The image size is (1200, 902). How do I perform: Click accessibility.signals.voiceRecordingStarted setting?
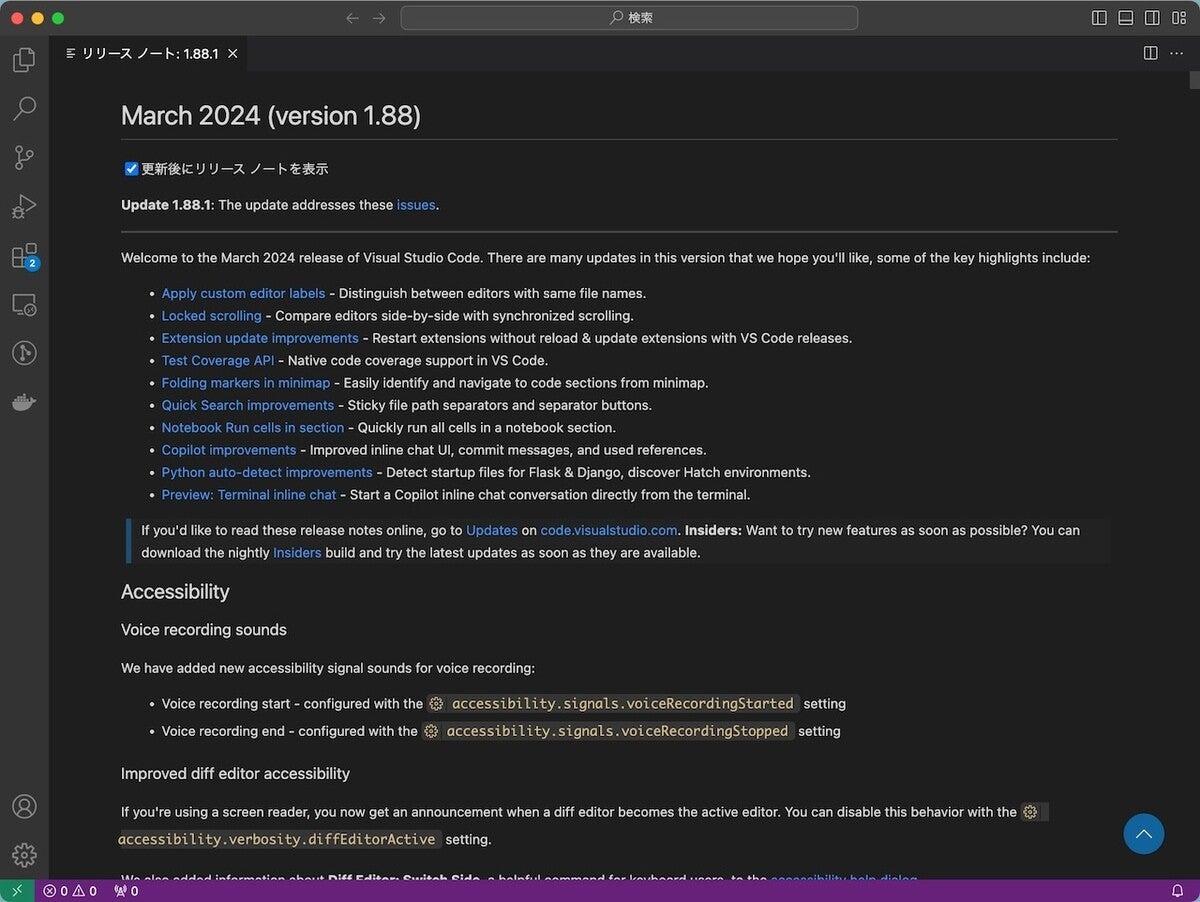(622, 704)
